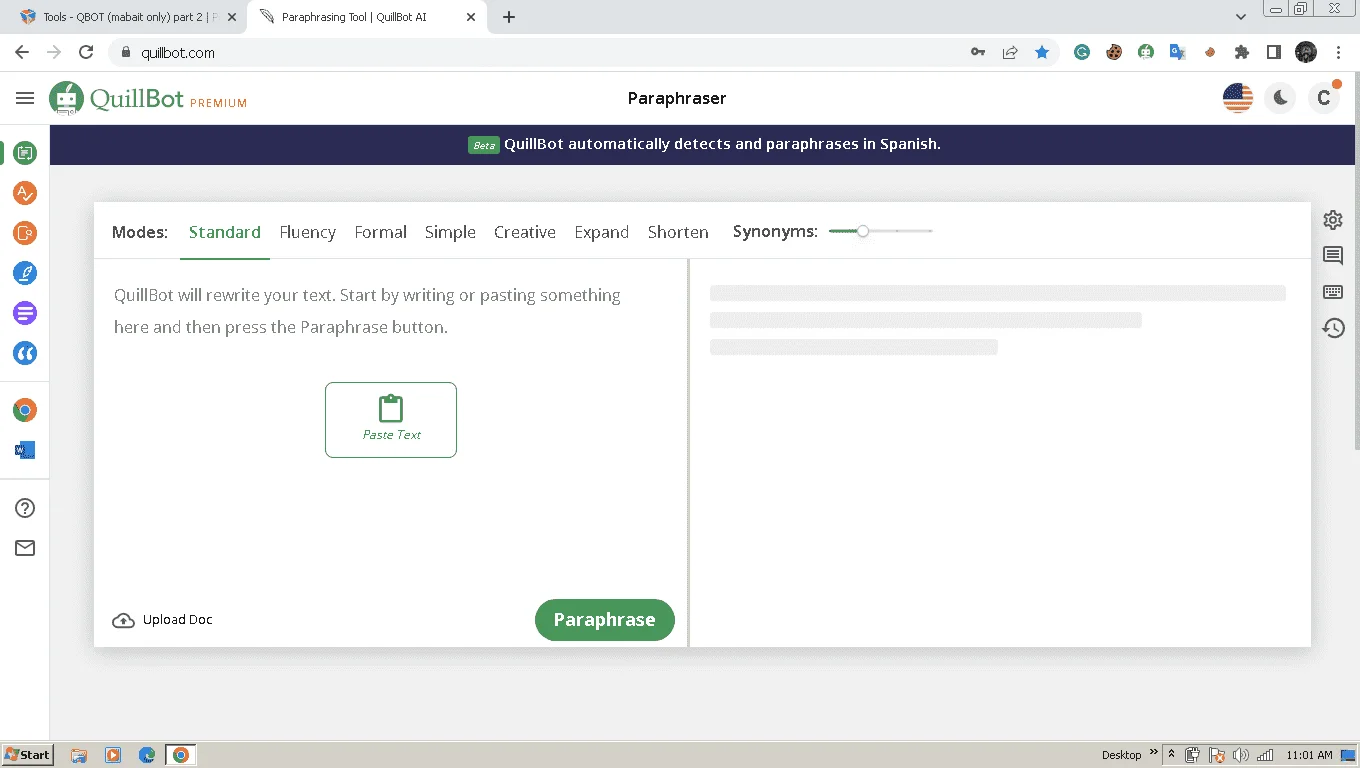
Task: Open a new browser tab
Action: [x=509, y=17]
